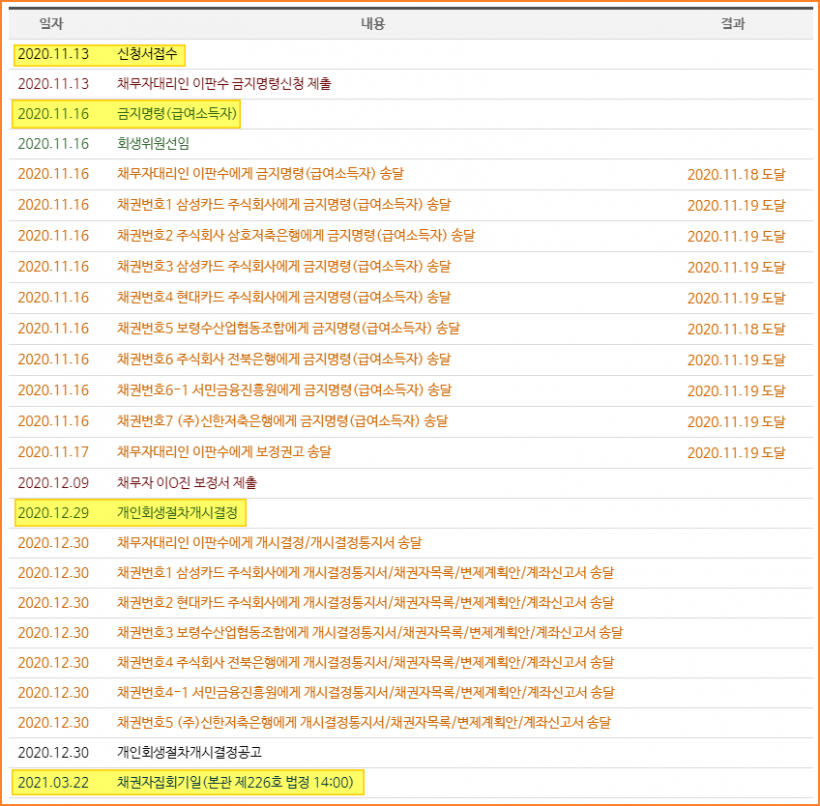Open '채무자대리인 이판수 금지명령신청 제출' entry
Image resolution: width=820 pixels, height=806 pixels.
pos(224,84)
